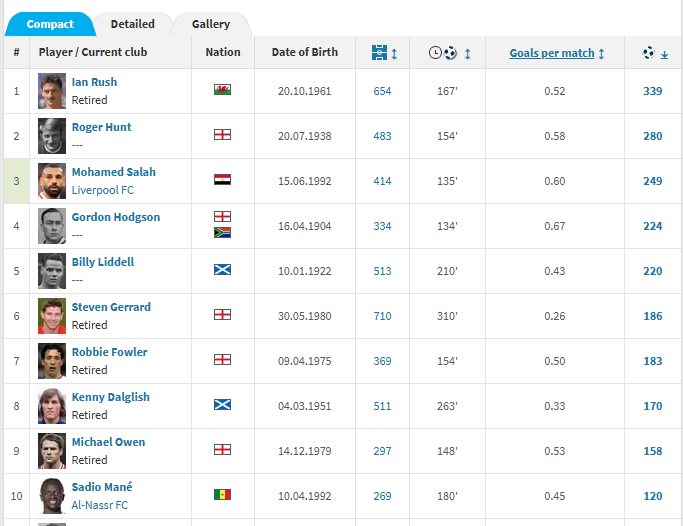
Task: Switch to the Detailed tab
Action: tap(132, 24)
